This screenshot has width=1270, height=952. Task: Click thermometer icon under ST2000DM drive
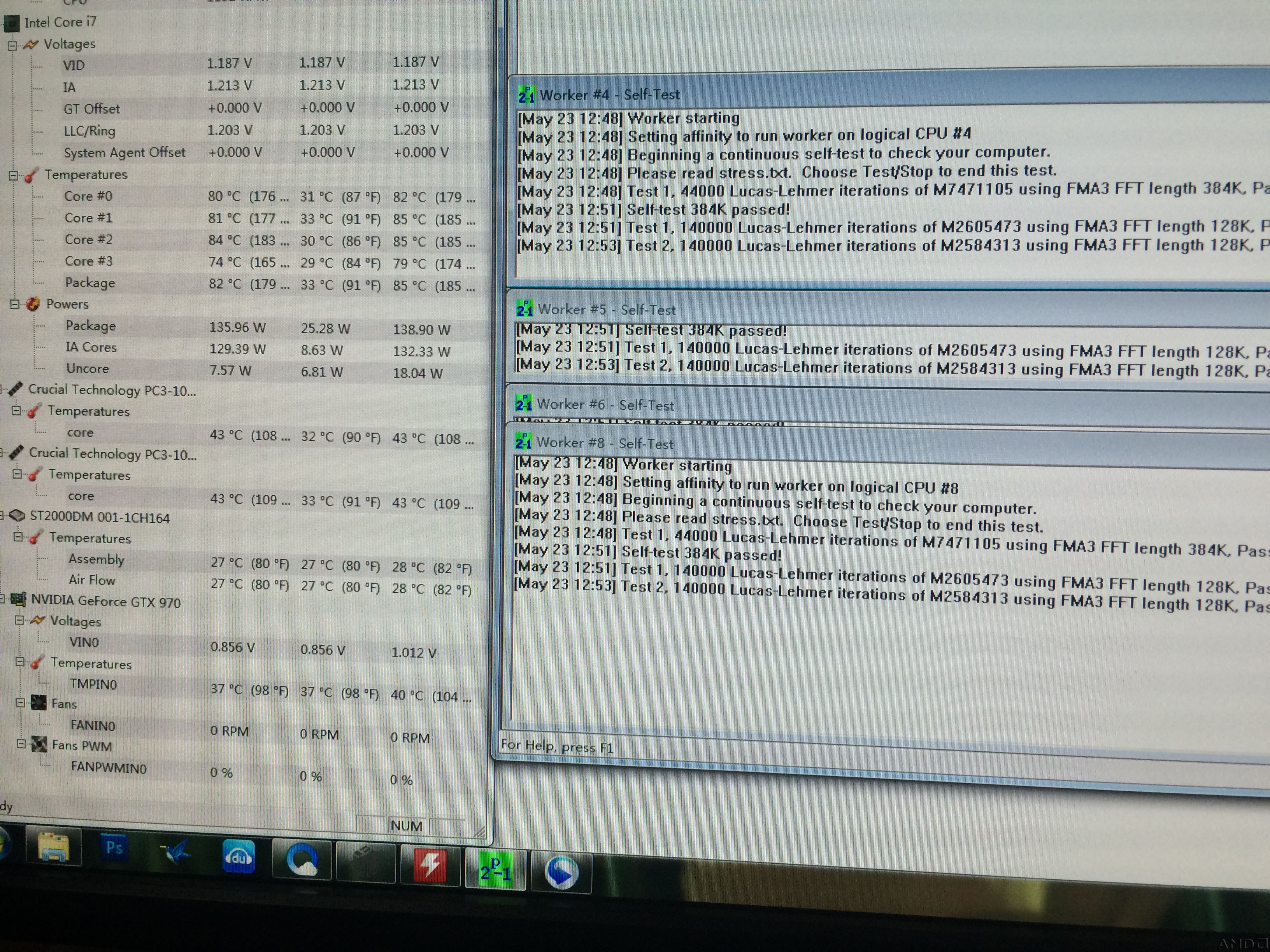35,538
